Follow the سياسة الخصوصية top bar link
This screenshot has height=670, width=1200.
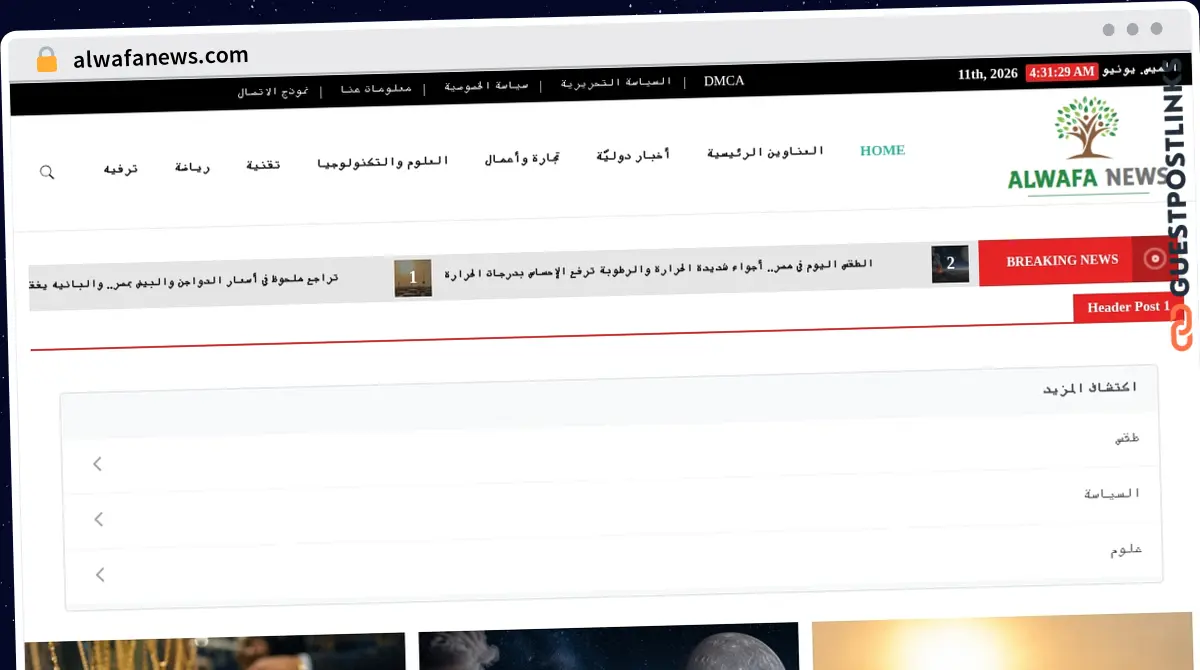(486, 86)
